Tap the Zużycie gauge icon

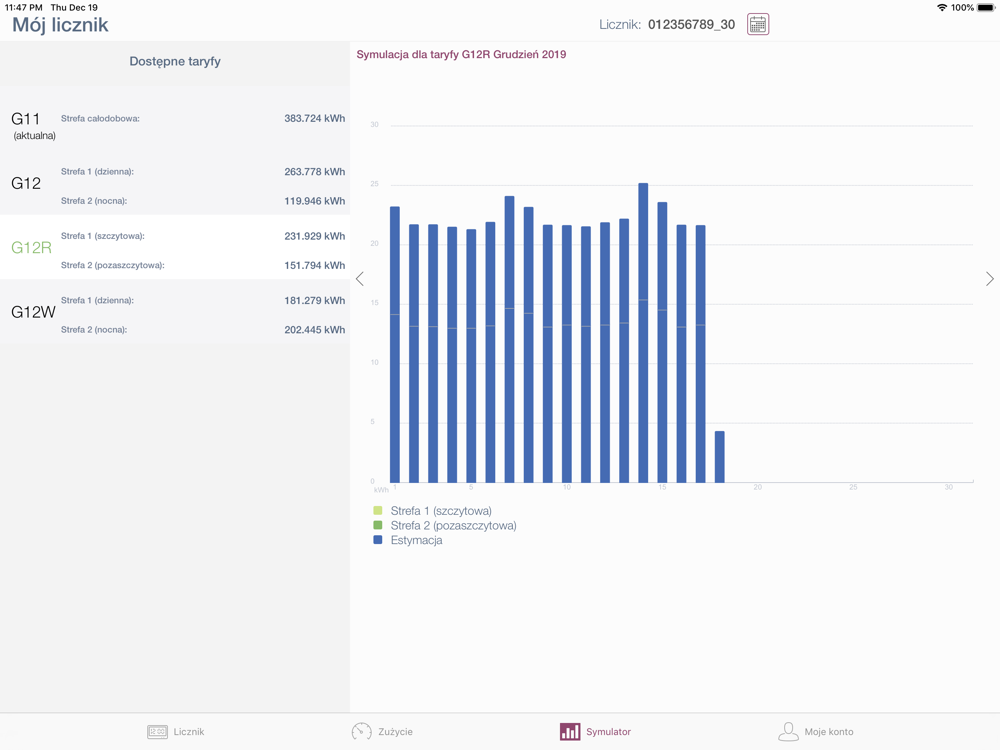tap(361, 732)
